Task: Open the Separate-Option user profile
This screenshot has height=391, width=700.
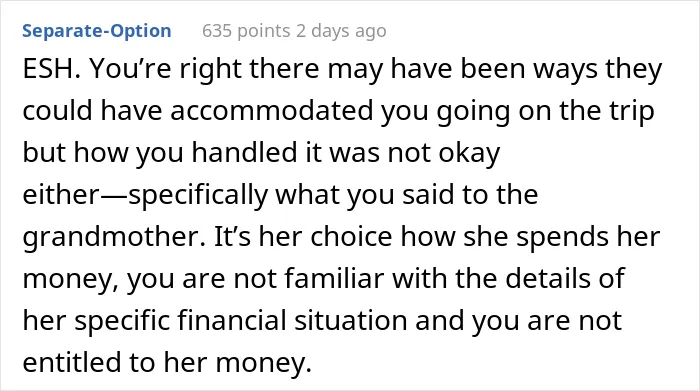Action: click(x=96, y=31)
